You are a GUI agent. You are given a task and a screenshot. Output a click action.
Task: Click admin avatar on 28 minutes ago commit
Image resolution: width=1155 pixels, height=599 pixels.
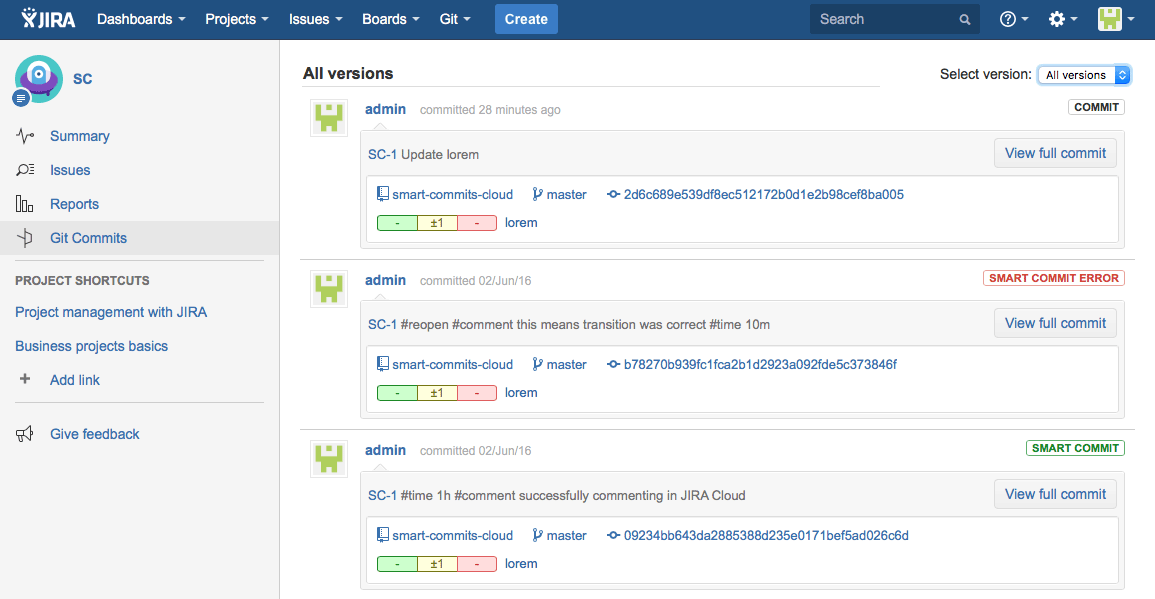click(x=329, y=118)
